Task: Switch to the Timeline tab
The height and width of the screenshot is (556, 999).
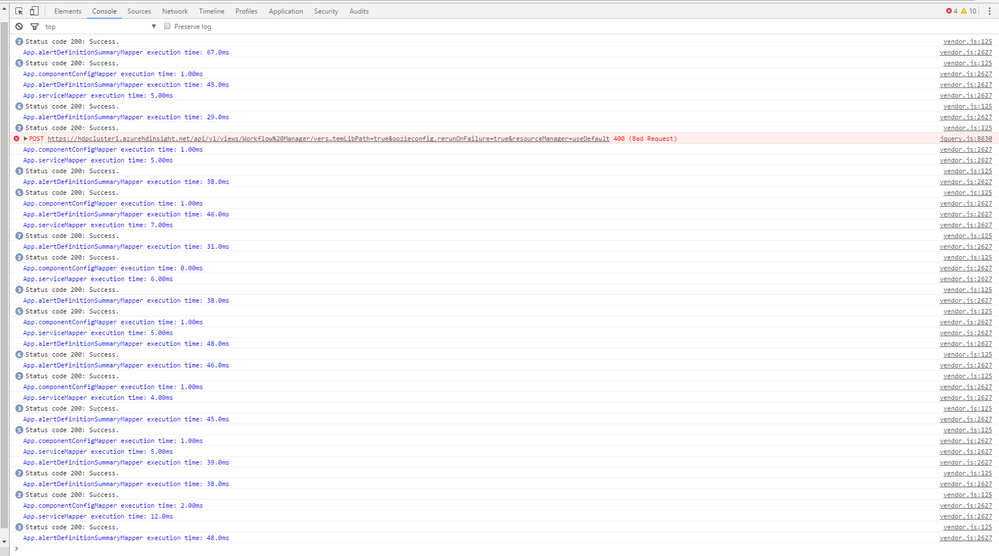Action: tap(212, 11)
